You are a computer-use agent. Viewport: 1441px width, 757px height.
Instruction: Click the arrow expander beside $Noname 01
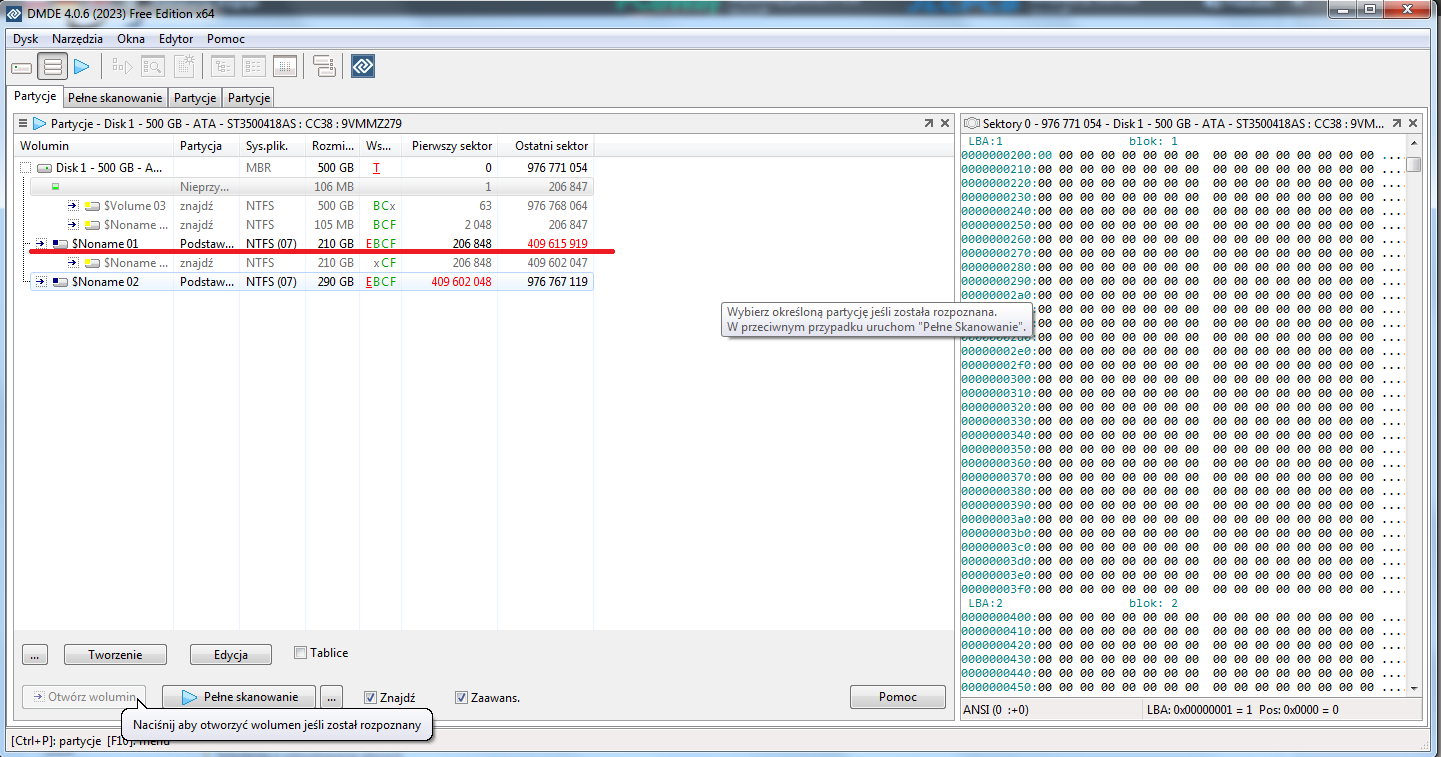coord(41,244)
